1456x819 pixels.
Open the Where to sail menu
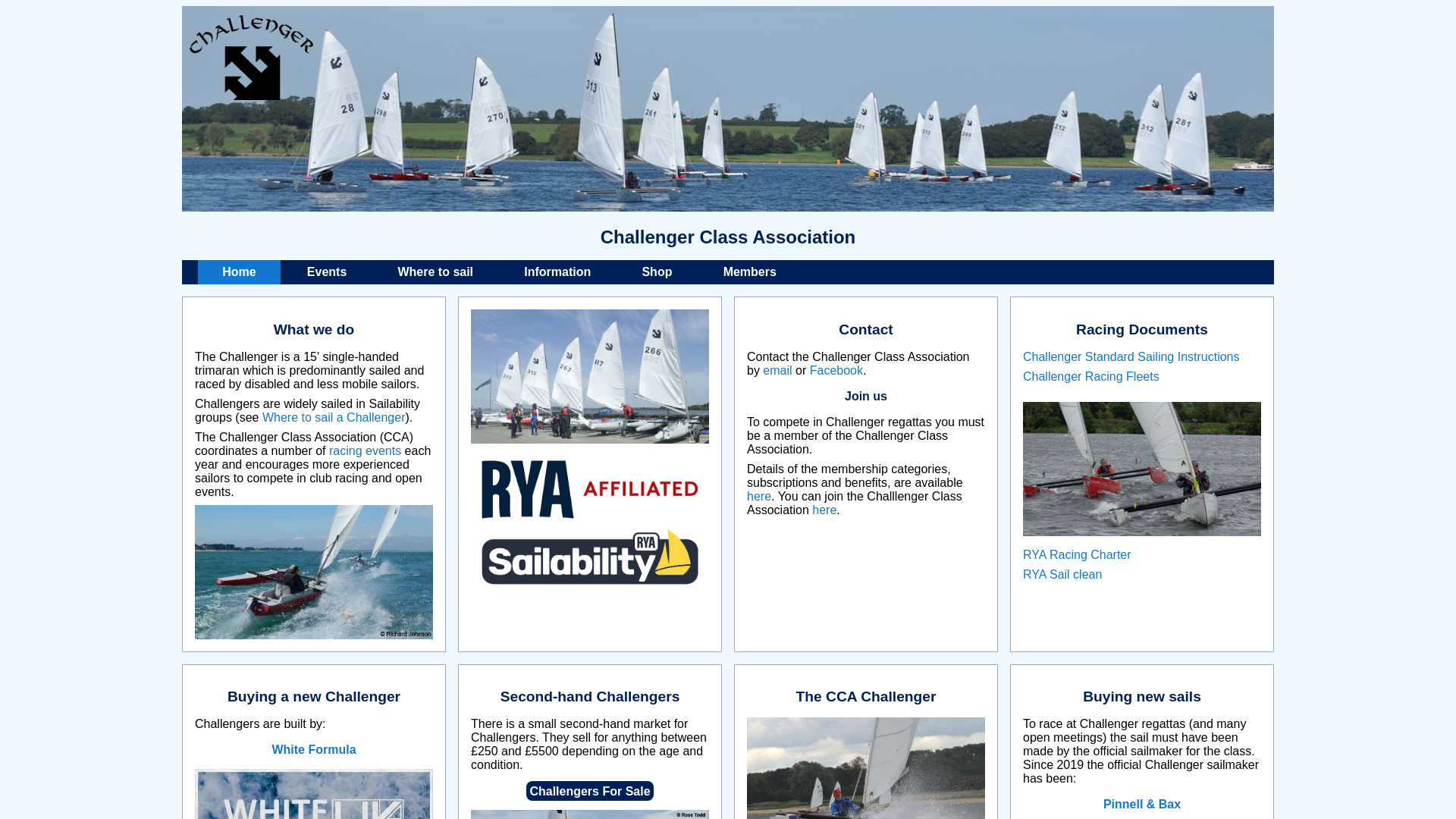point(435,272)
